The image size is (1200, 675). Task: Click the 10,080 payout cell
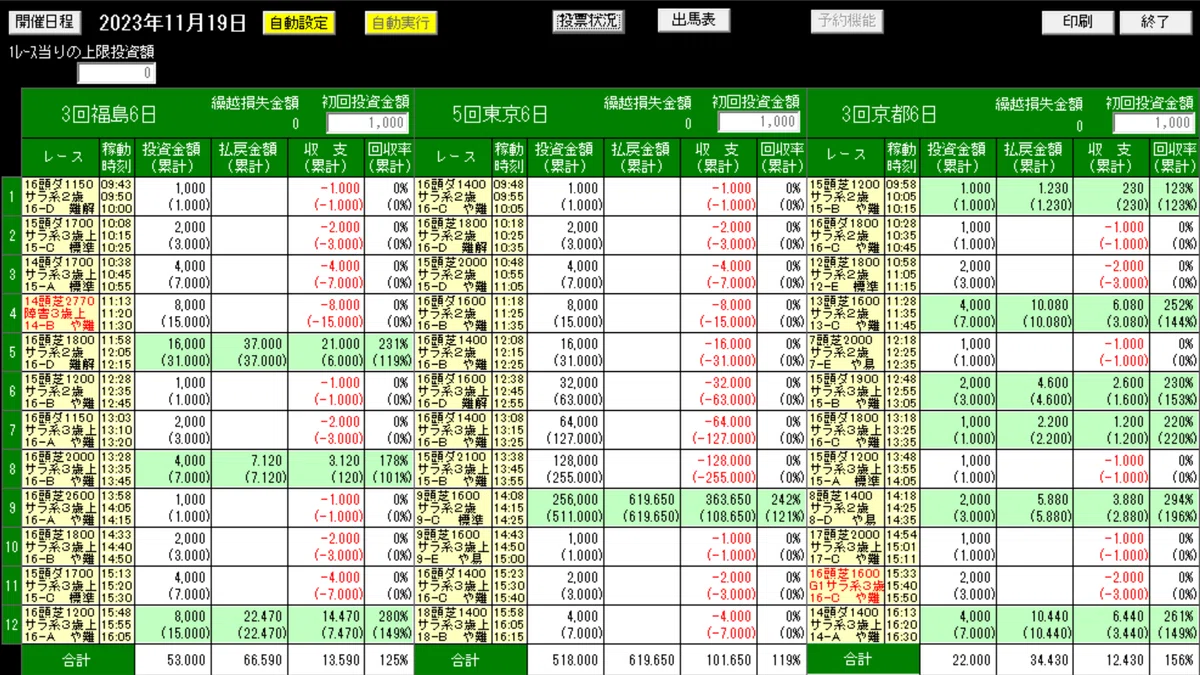tap(1035, 313)
